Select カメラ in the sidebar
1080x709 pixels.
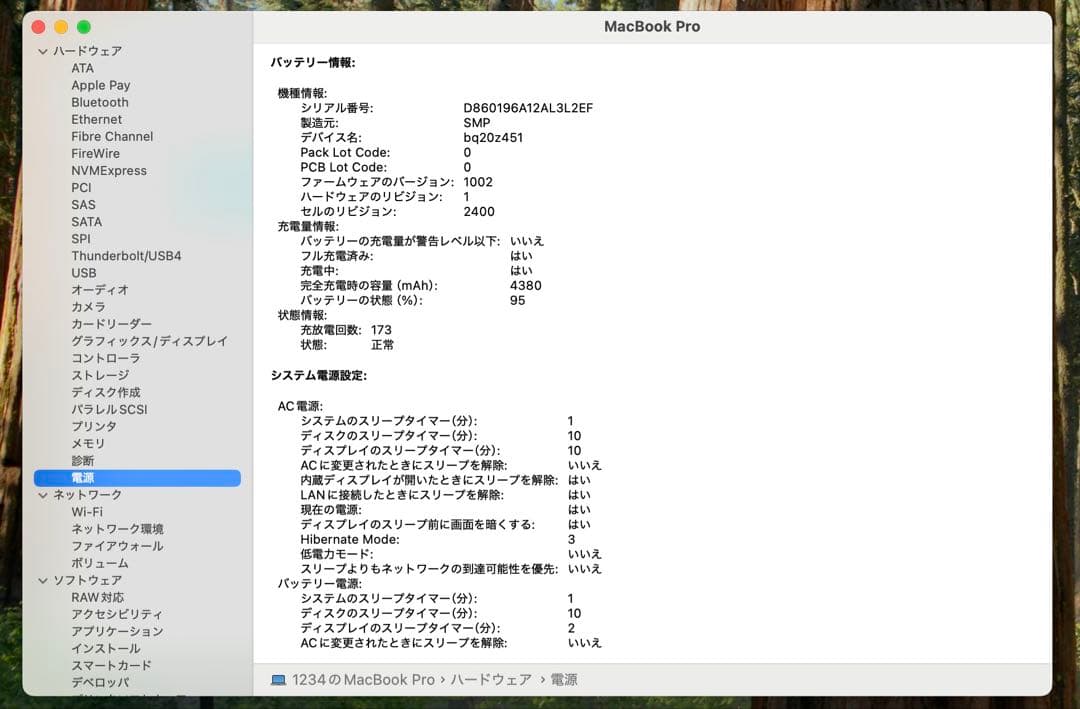click(x=88, y=307)
